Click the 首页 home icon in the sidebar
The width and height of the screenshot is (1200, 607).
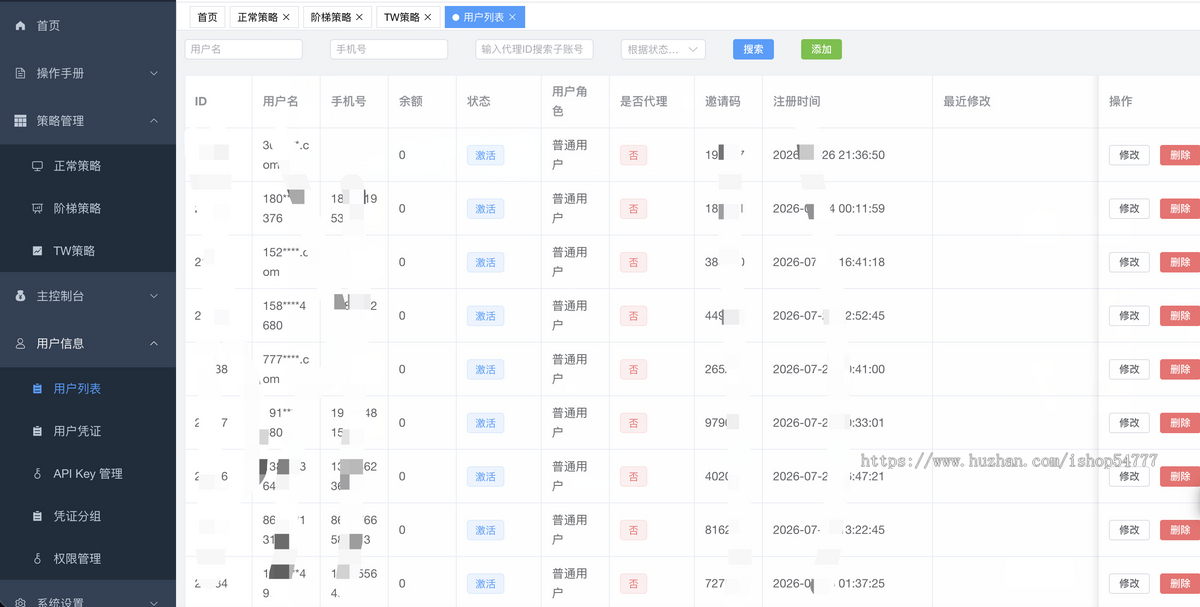tap(21, 26)
